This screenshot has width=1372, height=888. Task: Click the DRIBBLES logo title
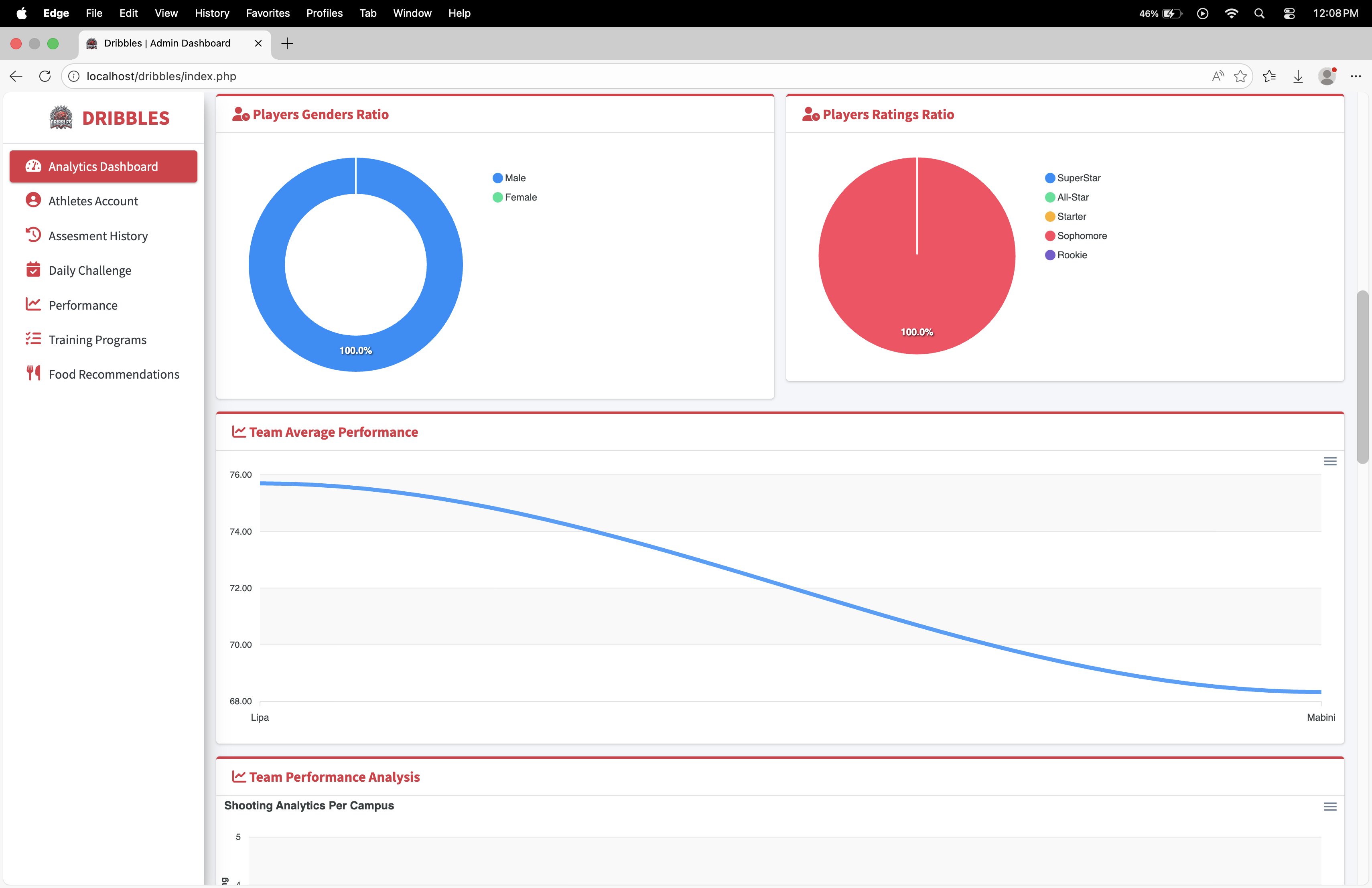pyautogui.click(x=126, y=118)
